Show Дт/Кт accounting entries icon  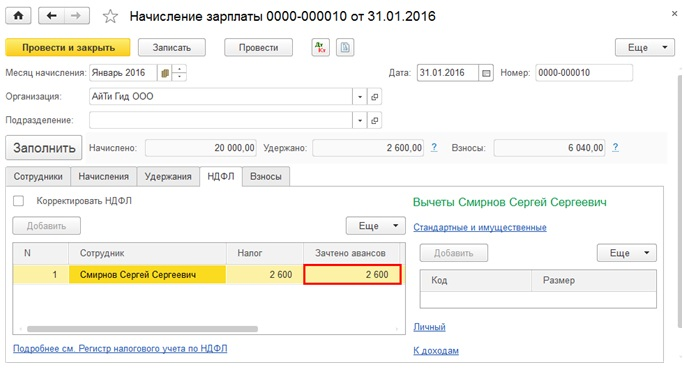321,48
